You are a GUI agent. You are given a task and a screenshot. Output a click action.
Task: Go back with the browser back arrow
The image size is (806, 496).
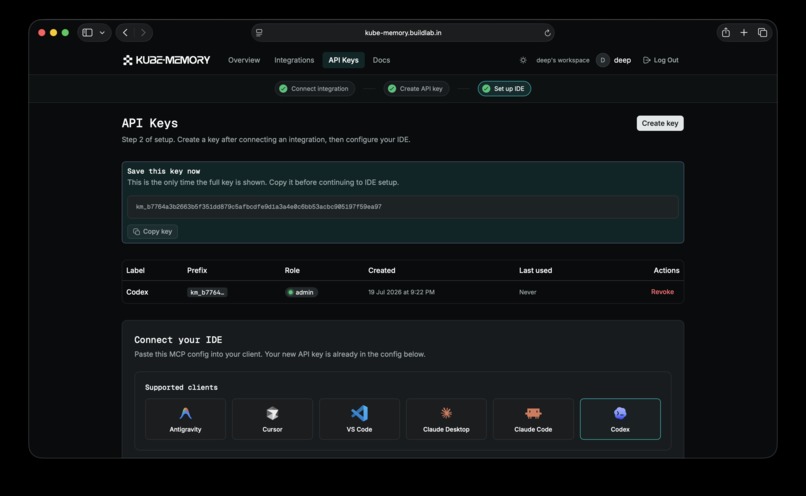point(125,32)
